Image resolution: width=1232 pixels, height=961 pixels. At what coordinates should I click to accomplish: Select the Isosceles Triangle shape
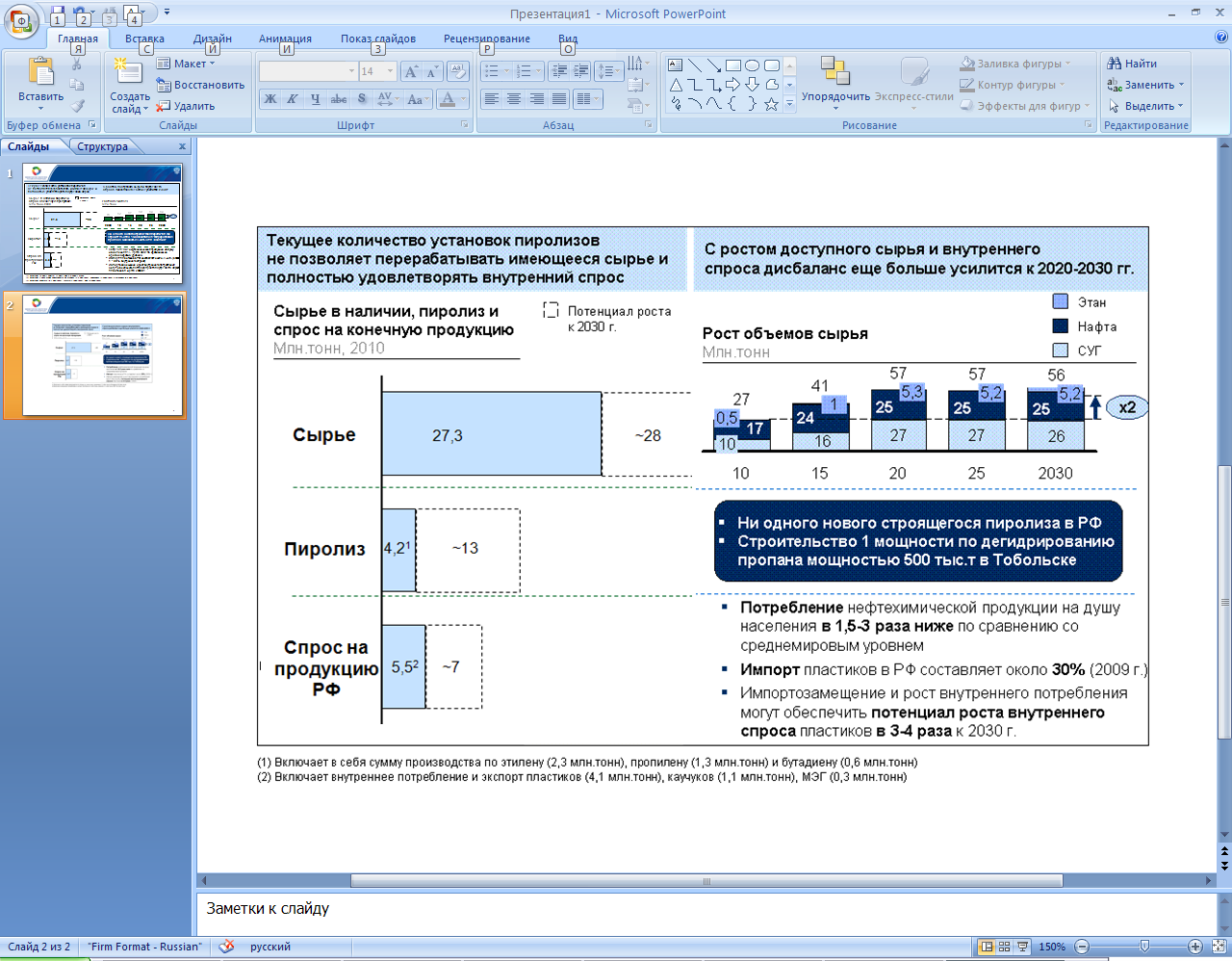pos(676,85)
